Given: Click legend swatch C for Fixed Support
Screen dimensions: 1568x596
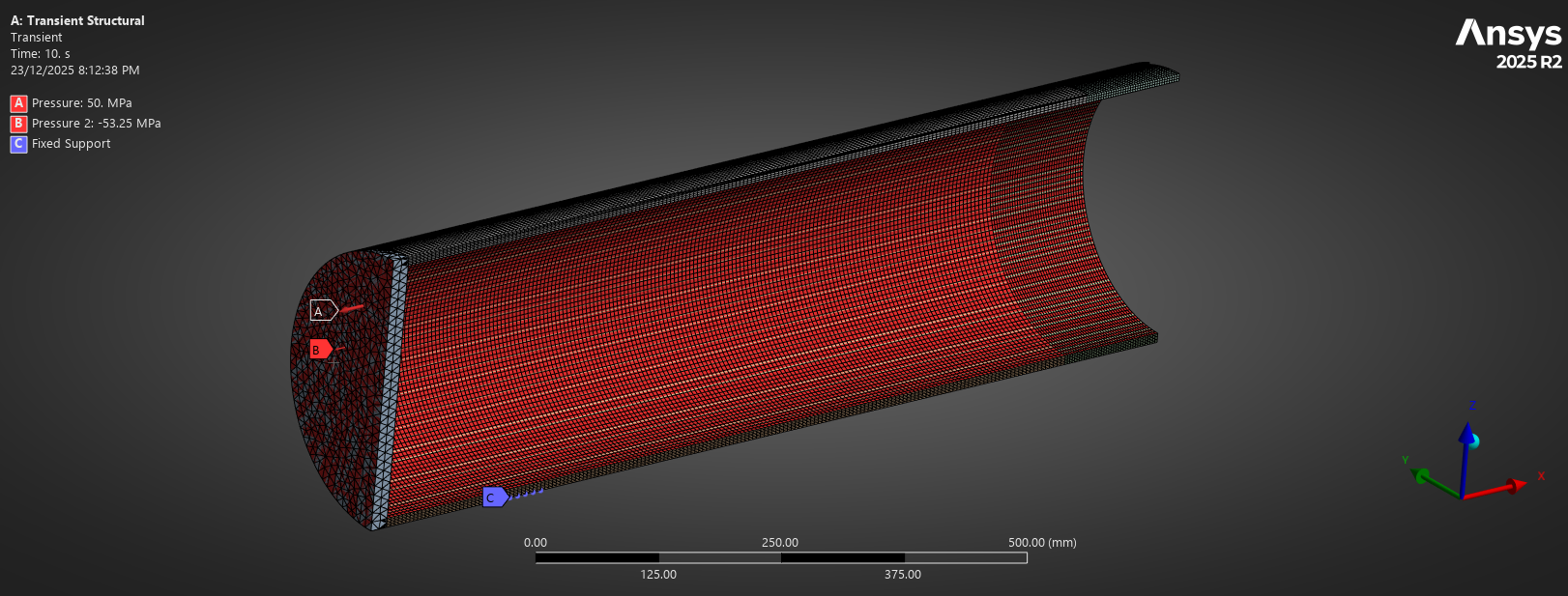Looking at the screenshot, I should click(18, 144).
